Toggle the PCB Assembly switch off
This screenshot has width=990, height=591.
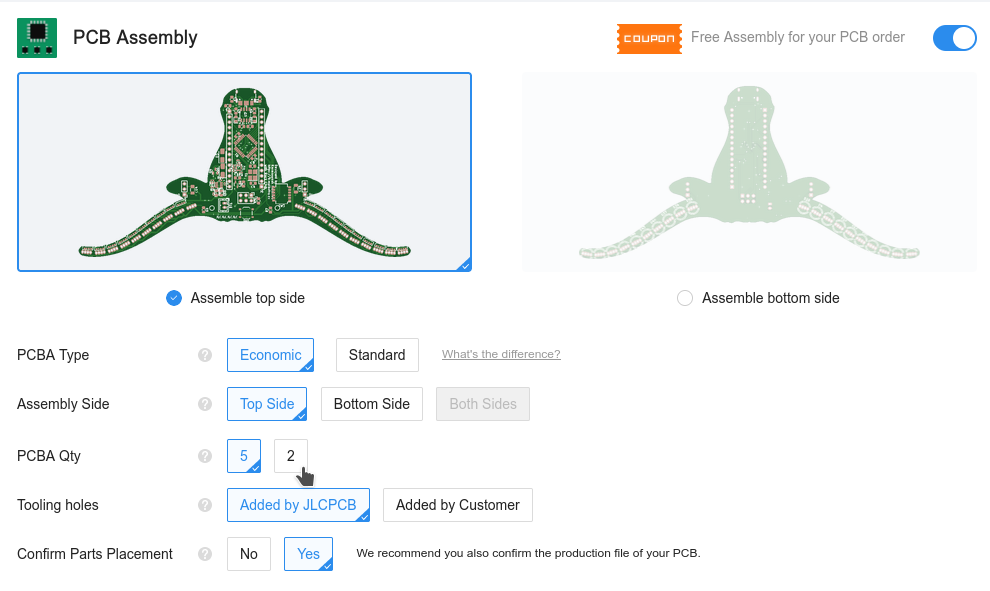tap(954, 38)
